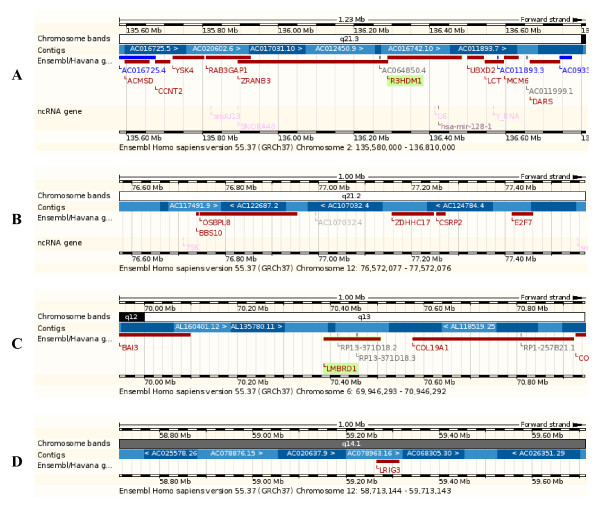The height and width of the screenshot is (510, 600).
Task: Select the q13 chromosome band
Action: pos(364,317)
